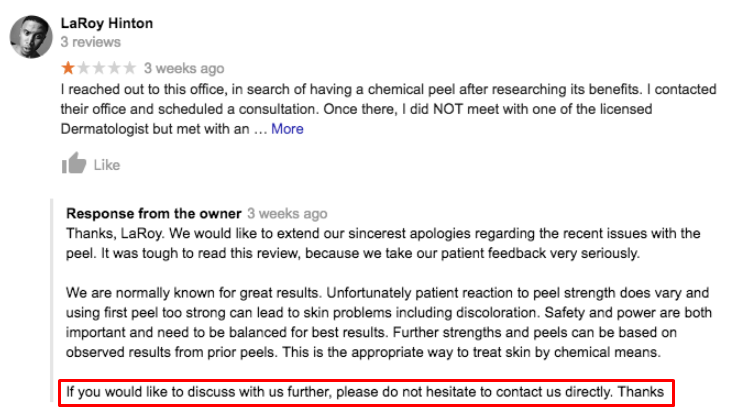Click the LaRoy Hinton reviewer name
The height and width of the screenshot is (418, 745).
click(x=107, y=23)
